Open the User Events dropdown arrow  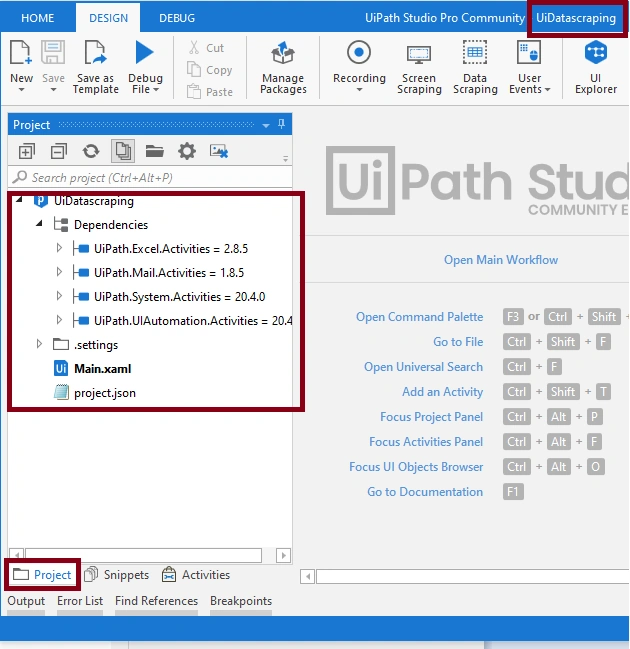coord(547,89)
